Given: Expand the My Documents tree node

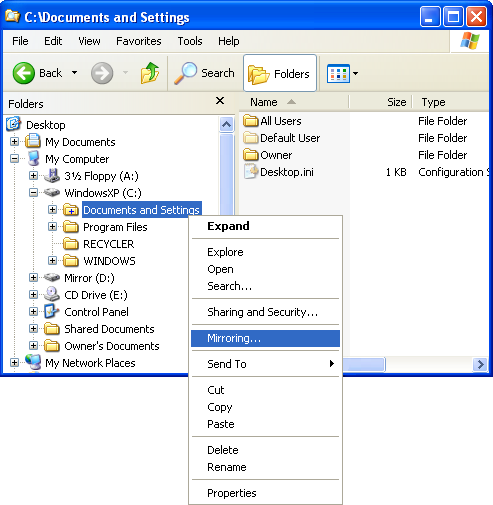Looking at the screenshot, I should (14, 141).
